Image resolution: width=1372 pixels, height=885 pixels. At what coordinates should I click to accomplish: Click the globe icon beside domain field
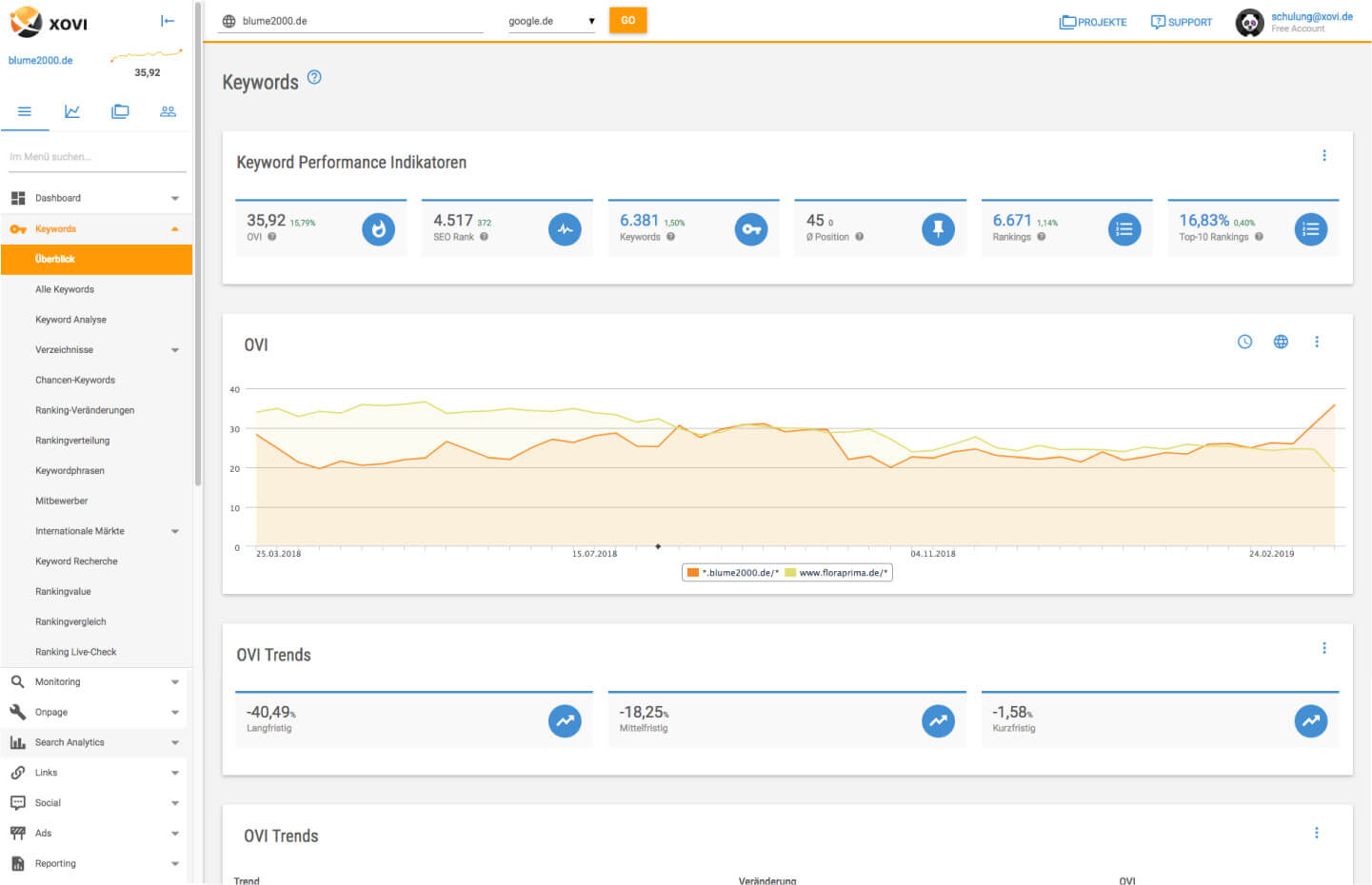pyautogui.click(x=229, y=21)
